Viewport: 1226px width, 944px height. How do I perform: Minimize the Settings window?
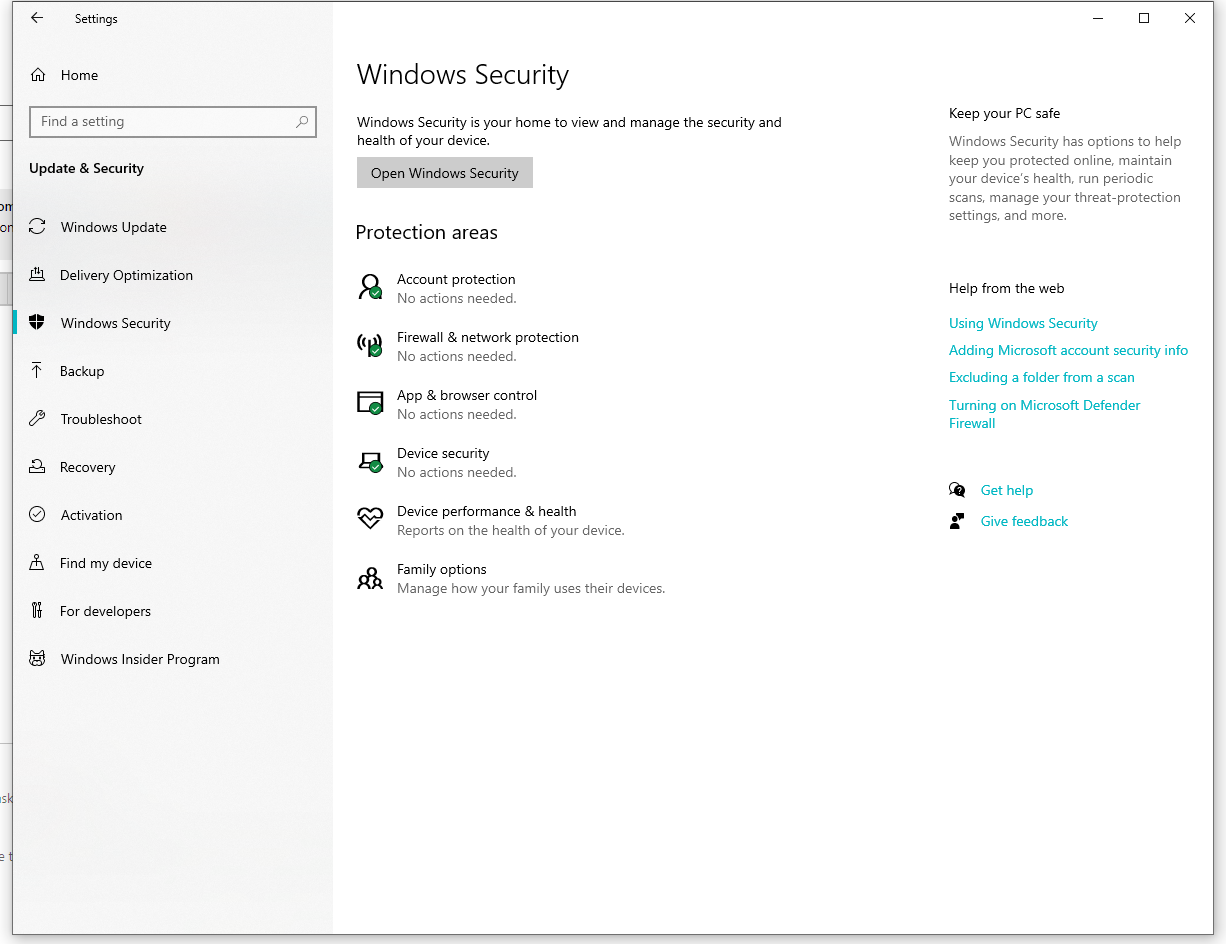(1098, 18)
